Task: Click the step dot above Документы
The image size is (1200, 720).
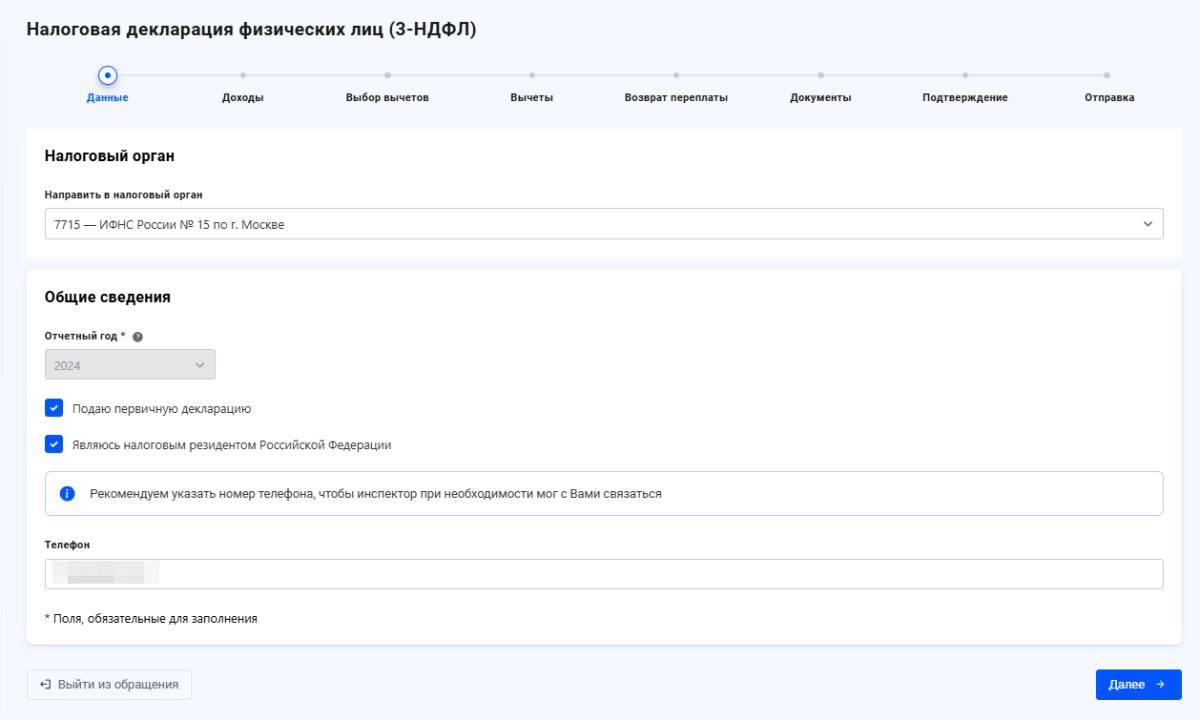Action: point(820,75)
